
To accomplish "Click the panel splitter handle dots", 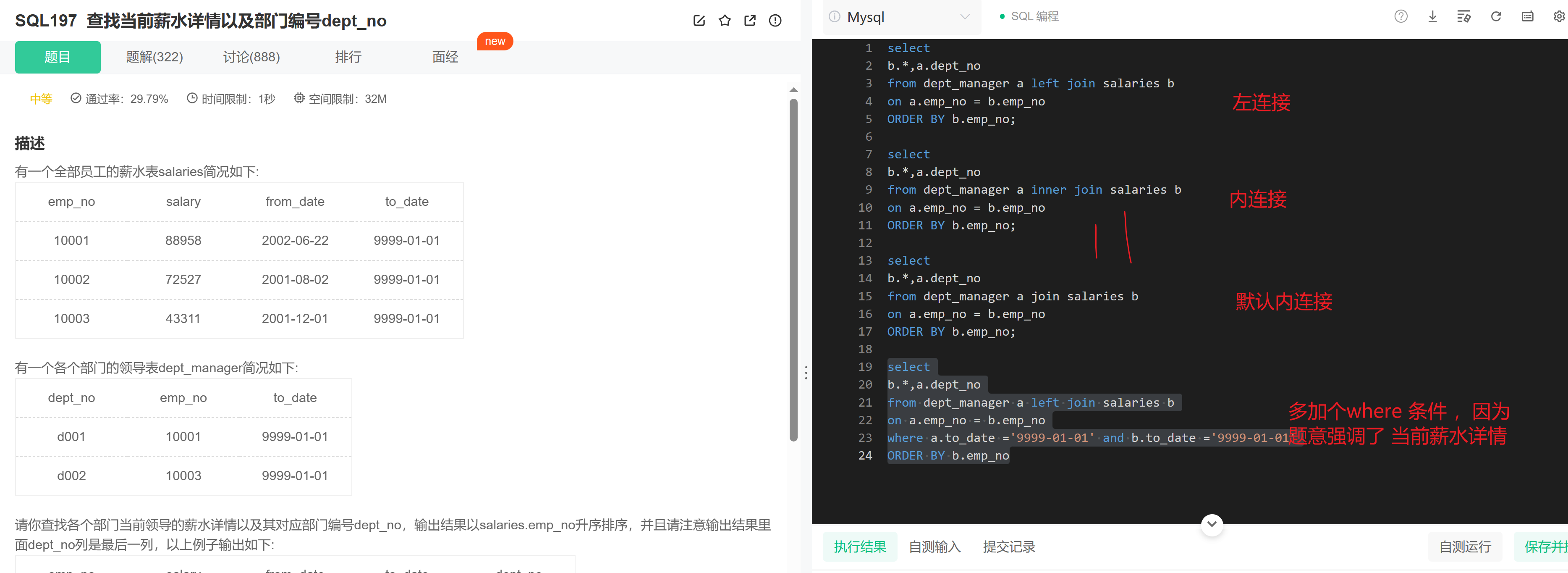I will point(806,373).
